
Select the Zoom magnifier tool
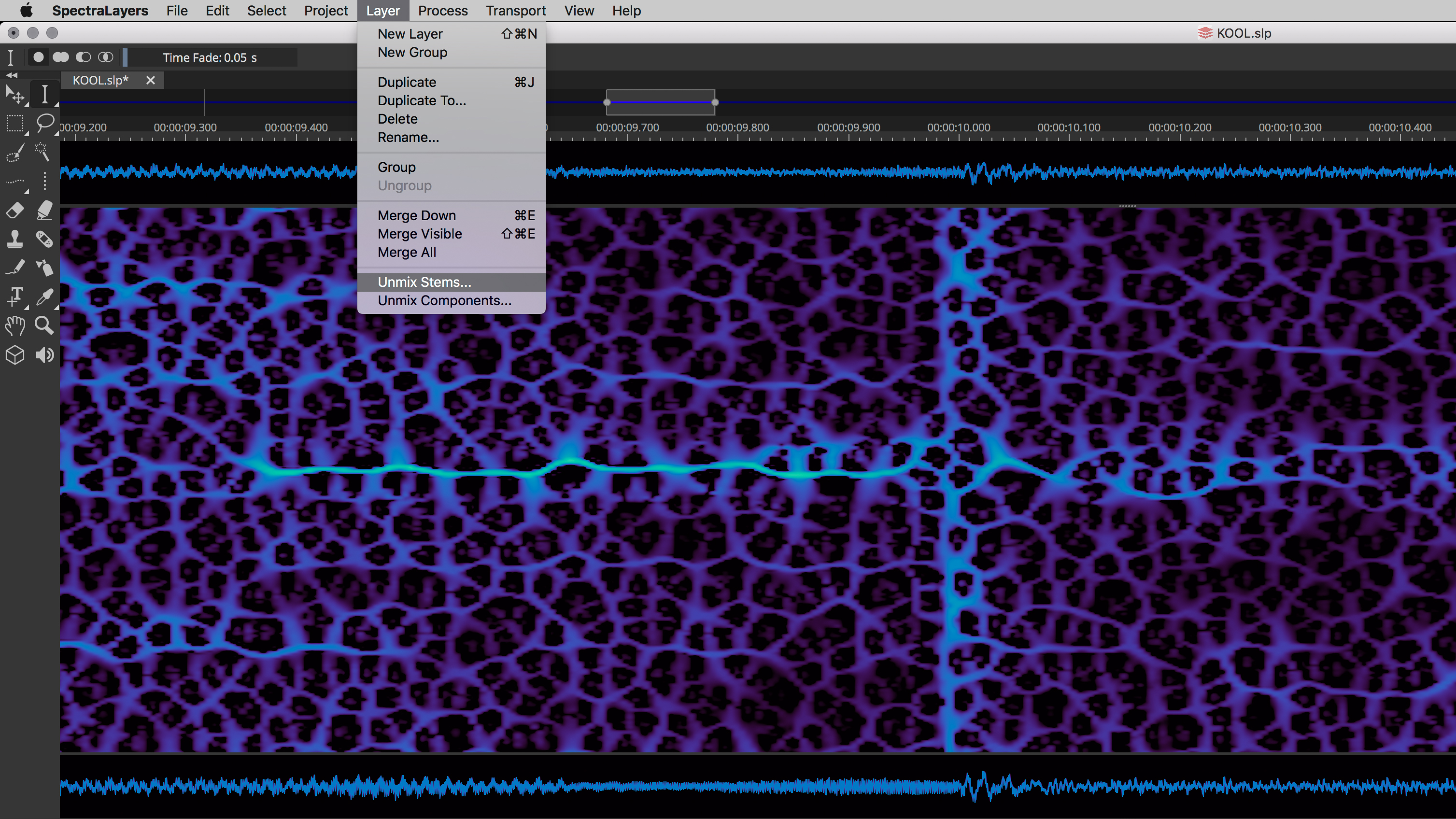pos(44,325)
